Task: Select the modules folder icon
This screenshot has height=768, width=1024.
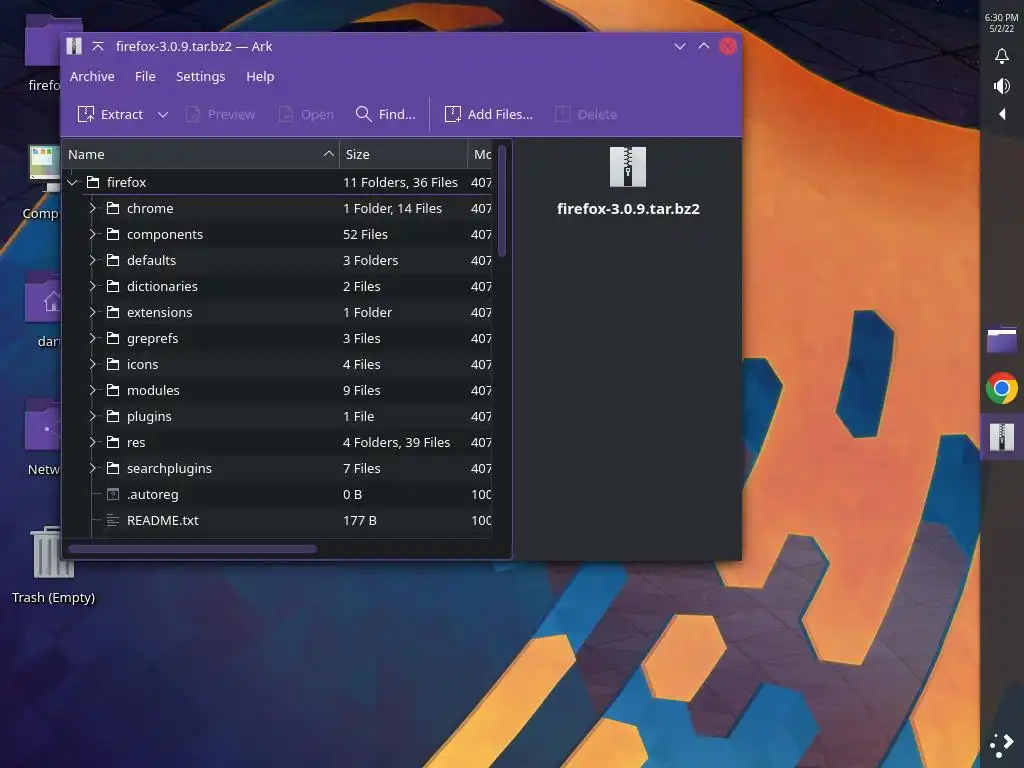Action: (x=113, y=390)
